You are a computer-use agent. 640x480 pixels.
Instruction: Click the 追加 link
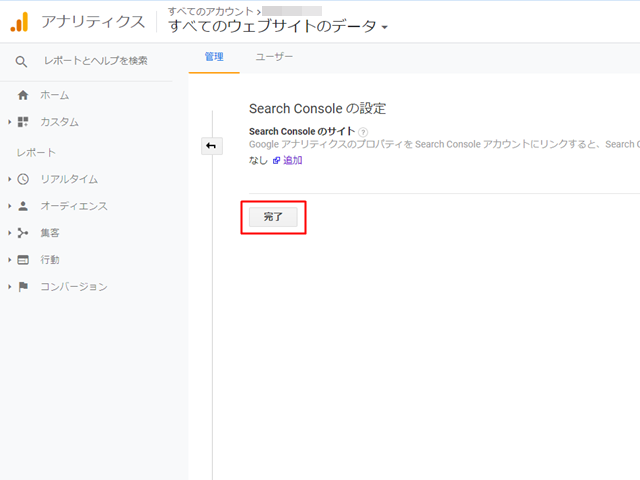point(293,160)
